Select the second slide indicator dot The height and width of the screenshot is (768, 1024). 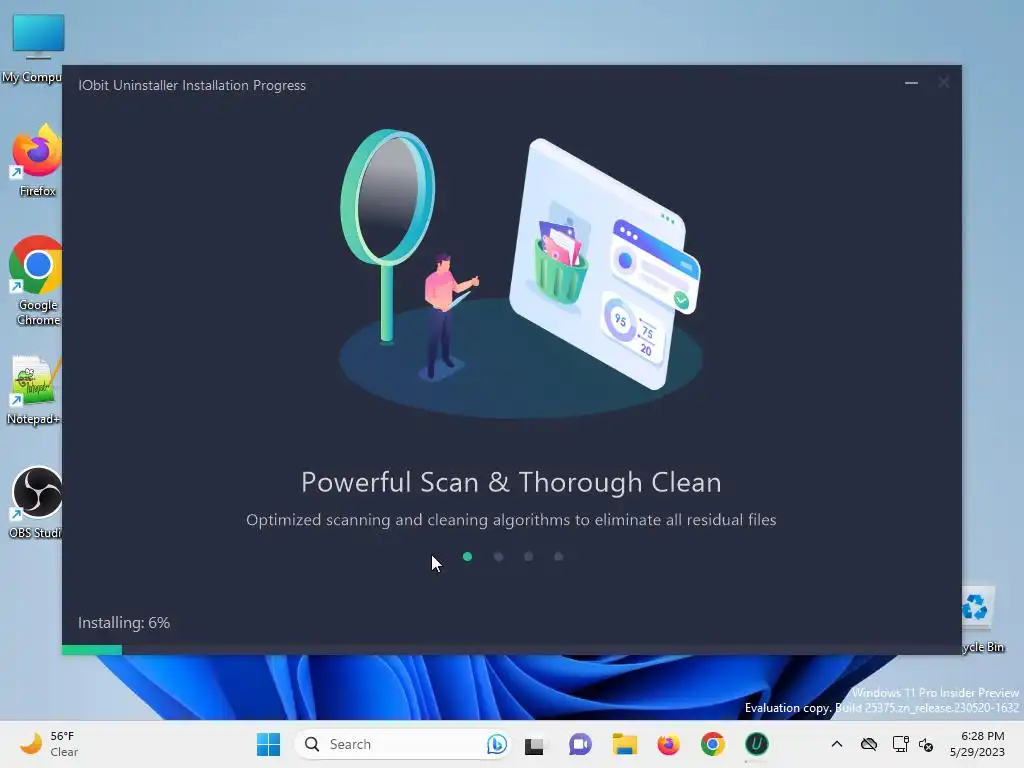coord(498,556)
